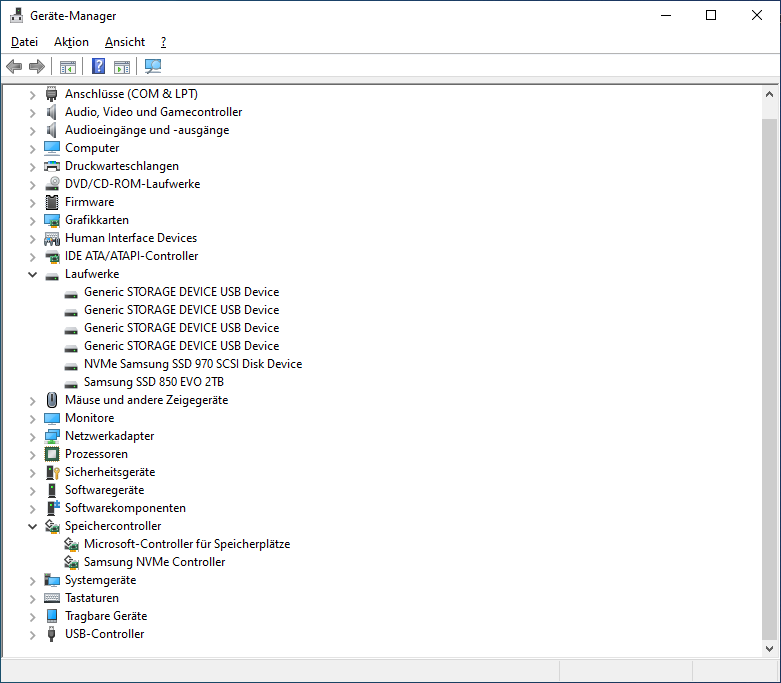The height and width of the screenshot is (683, 781).
Task: Expand the Tastaturen category
Action: tap(32, 599)
